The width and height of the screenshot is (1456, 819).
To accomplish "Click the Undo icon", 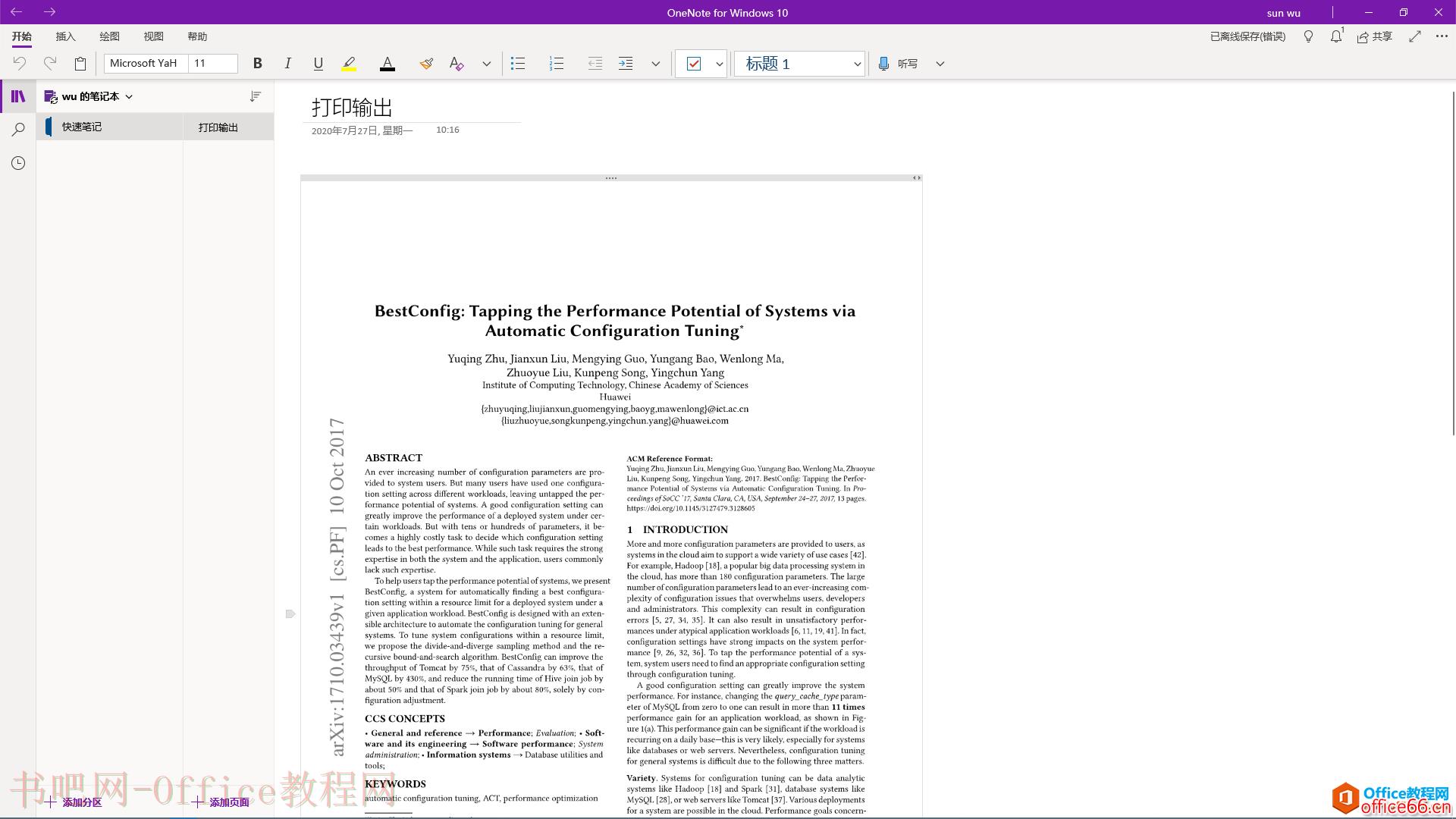I will coord(20,64).
